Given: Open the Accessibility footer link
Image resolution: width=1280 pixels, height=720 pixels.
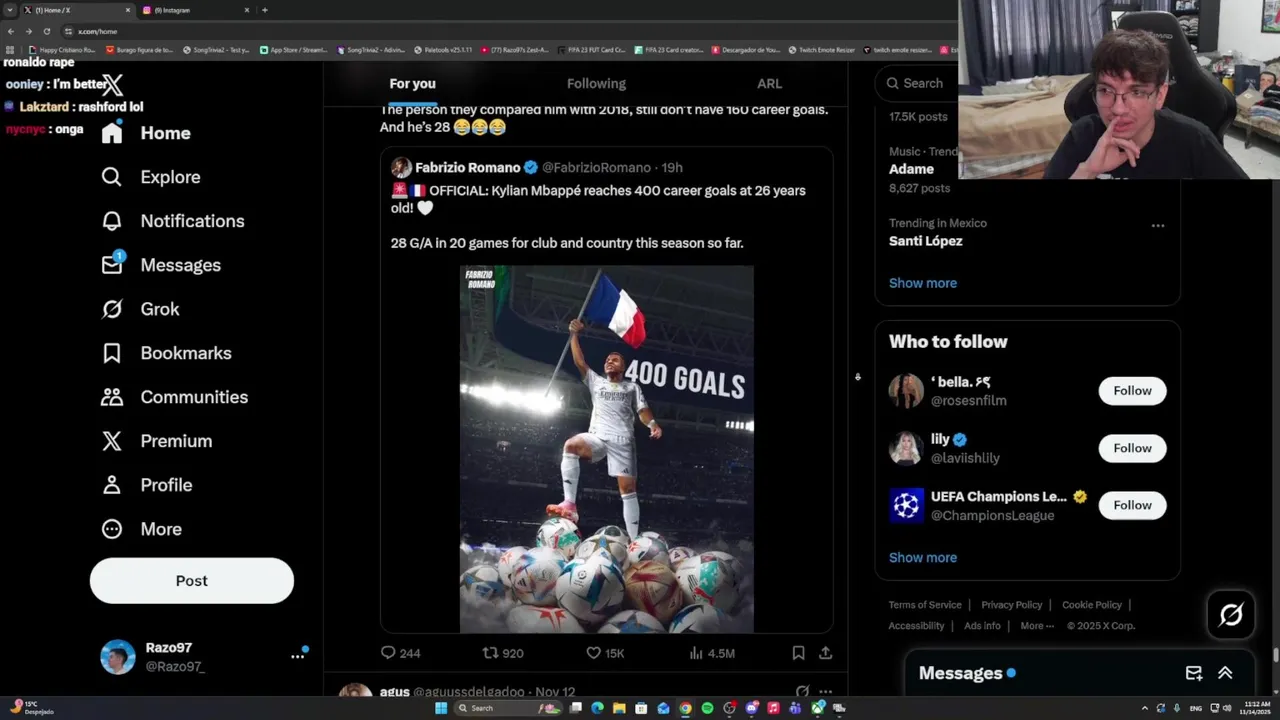Looking at the screenshot, I should tap(916, 626).
